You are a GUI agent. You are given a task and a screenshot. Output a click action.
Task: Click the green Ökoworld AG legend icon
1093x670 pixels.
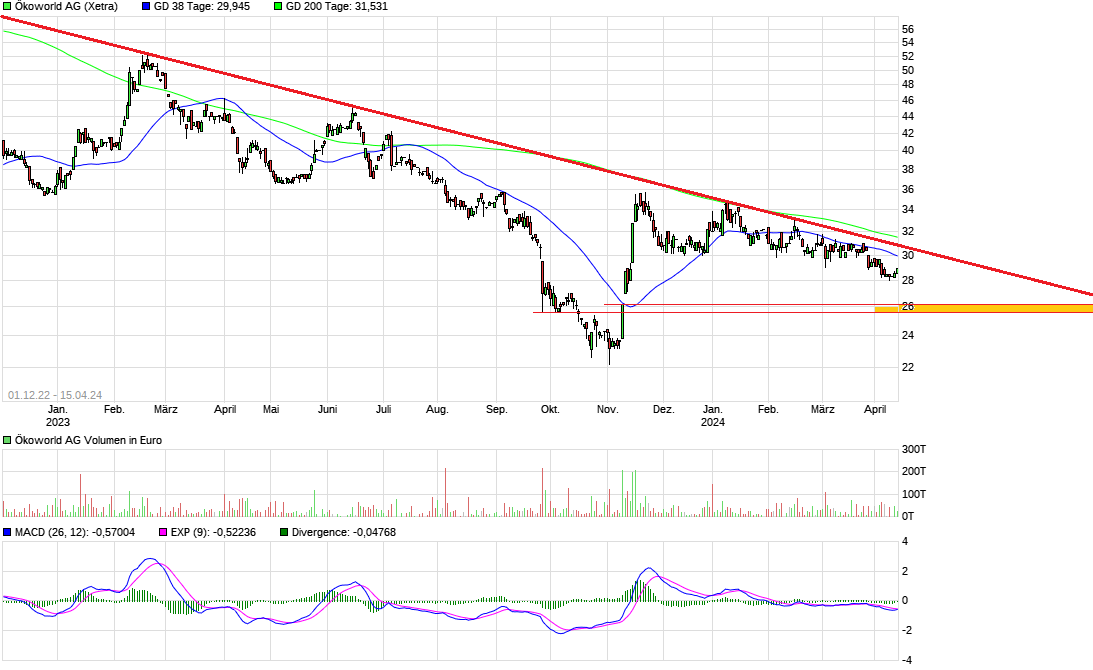coord(8,6)
